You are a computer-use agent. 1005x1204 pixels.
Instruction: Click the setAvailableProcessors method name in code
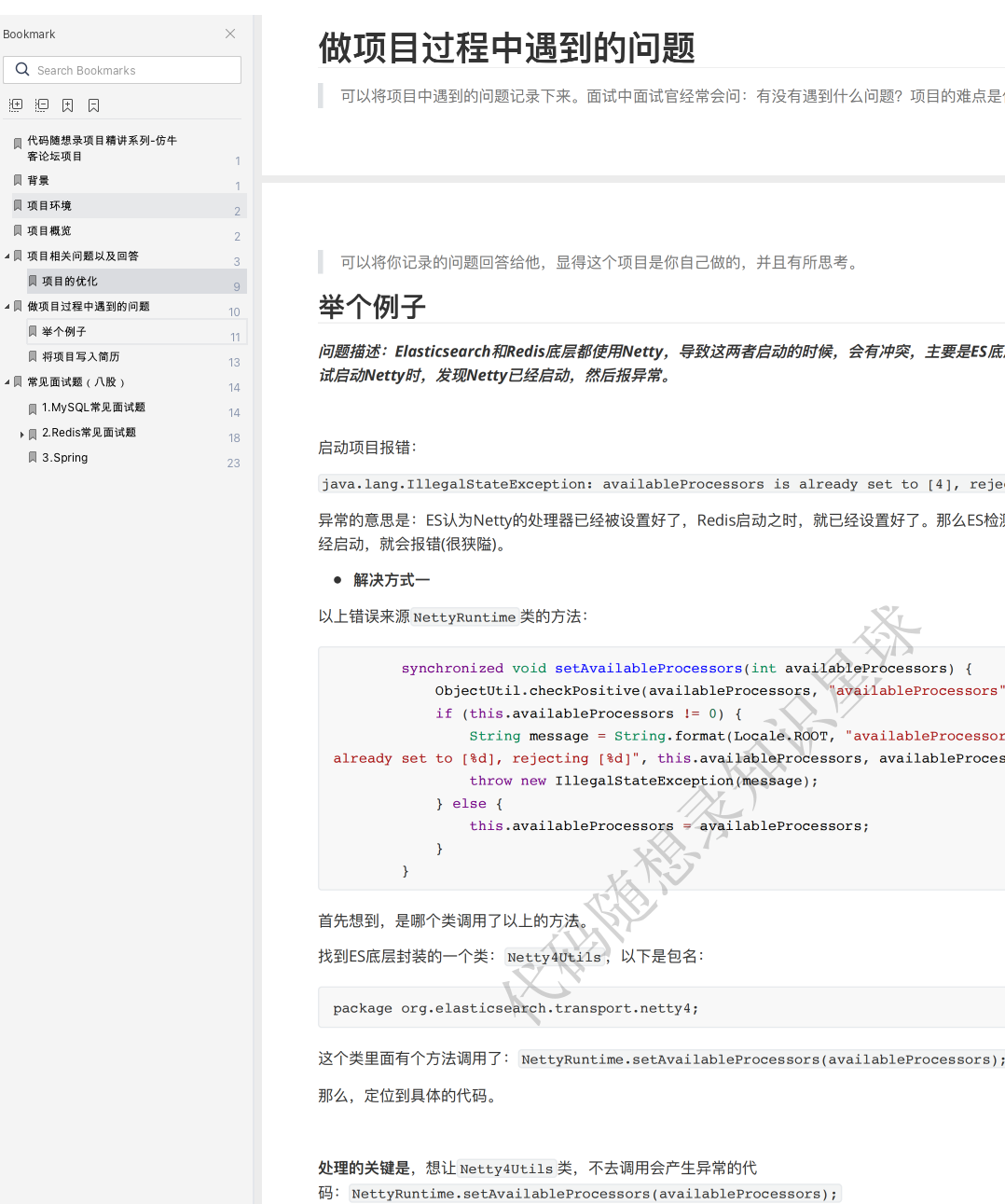[x=649, y=669]
